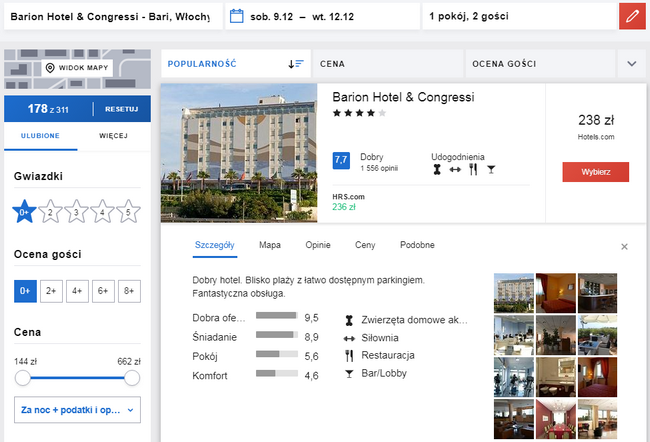Image resolution: width=650 pixels, height=442 pixels.
Task: Select guest rating 6+ filter
Action: pos(103,291)
